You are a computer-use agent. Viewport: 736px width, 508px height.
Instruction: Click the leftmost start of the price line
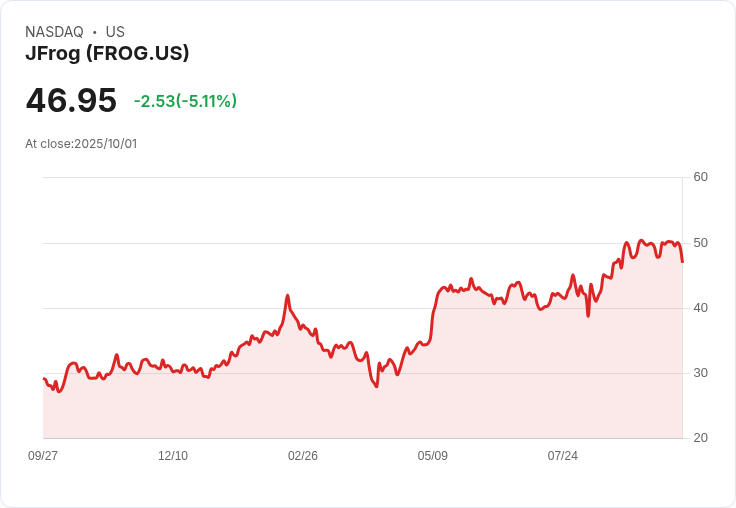coord(43,378)
